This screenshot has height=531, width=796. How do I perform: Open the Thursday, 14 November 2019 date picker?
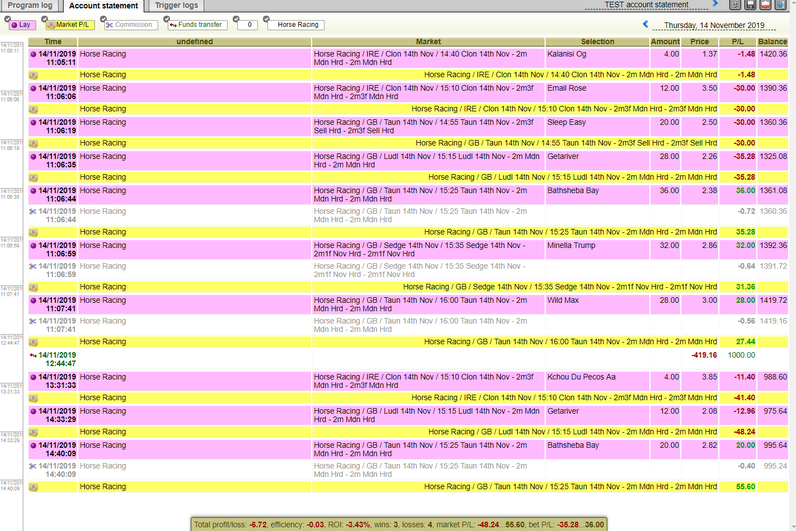[x=714, y=25]
